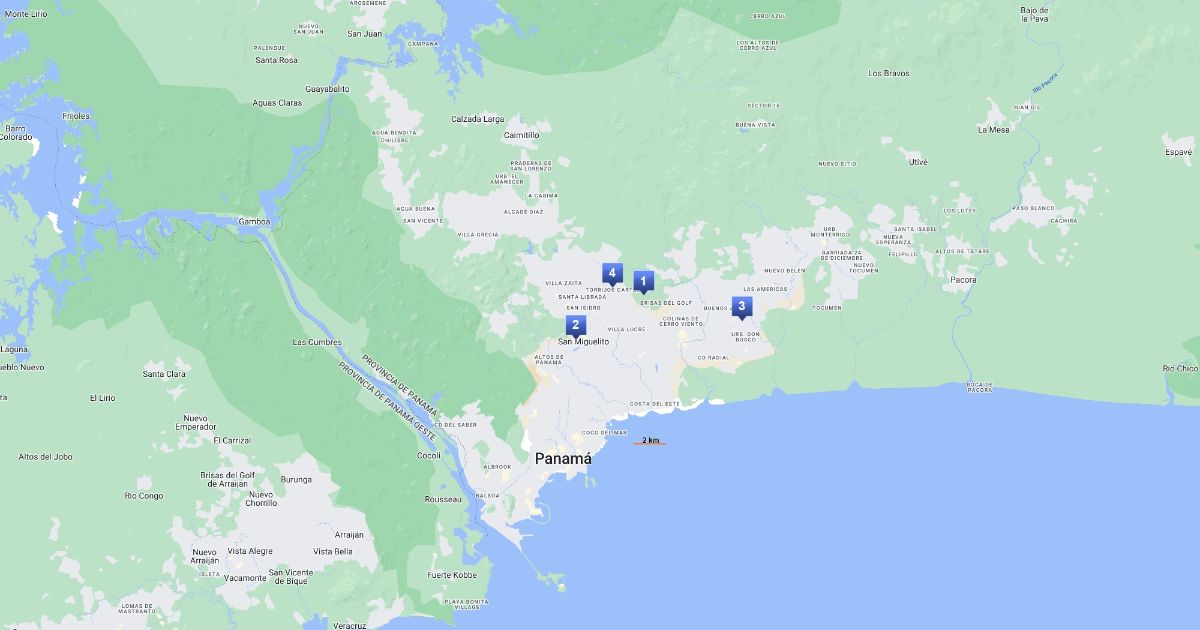Click the 2 km scale bar

650,441
